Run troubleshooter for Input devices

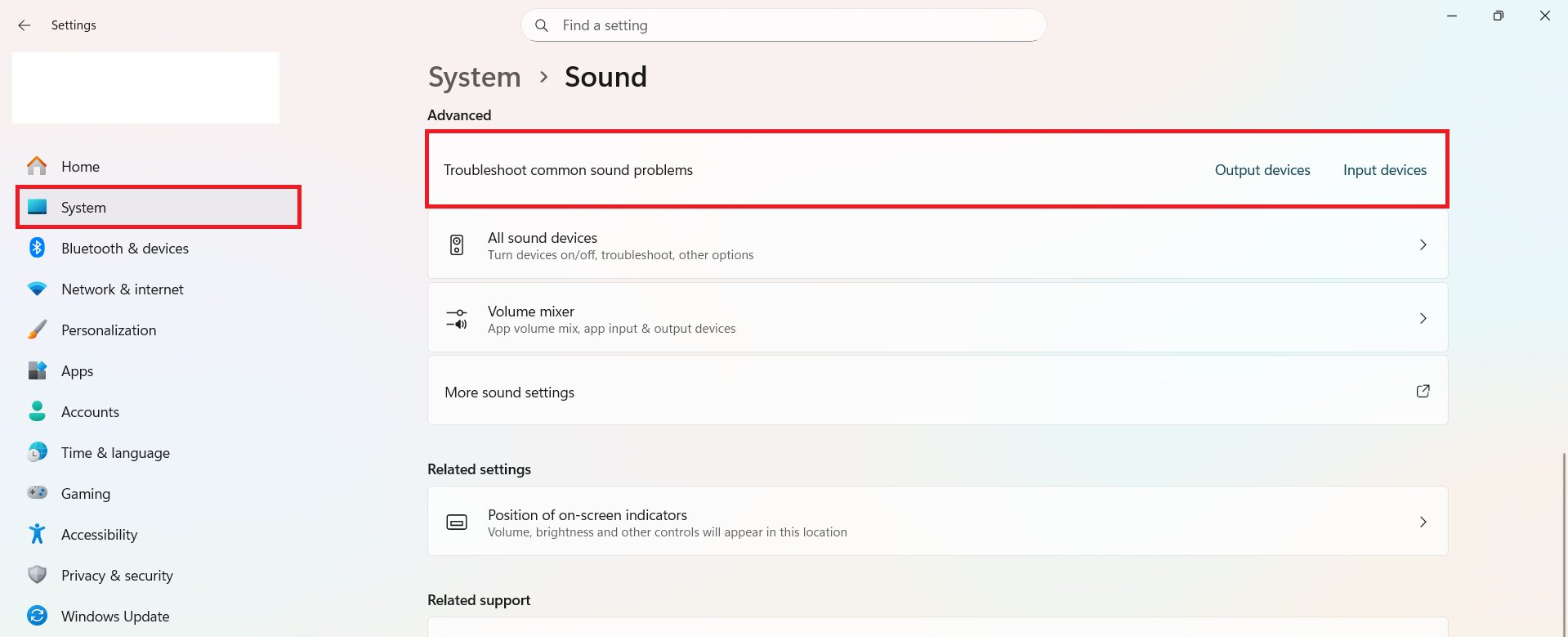point(1384,169)
